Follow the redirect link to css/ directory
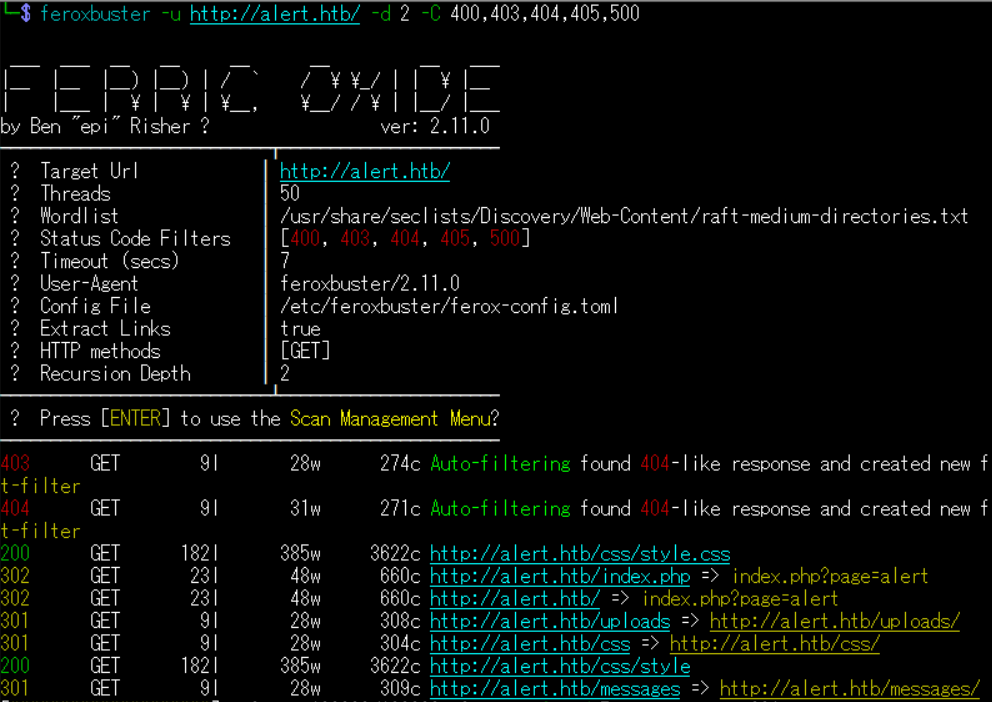This screenshot has width=992, height=702. (x=774, y=644)
